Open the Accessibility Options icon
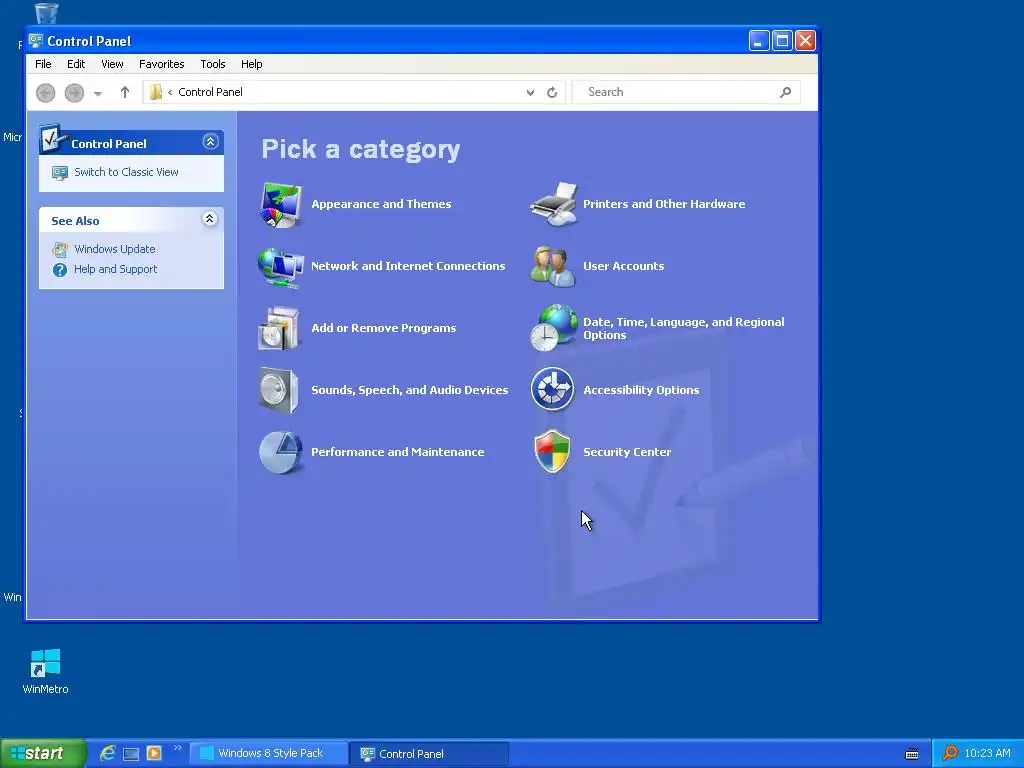The width and height of the screenshot is (1024, 768). [552, 390]
